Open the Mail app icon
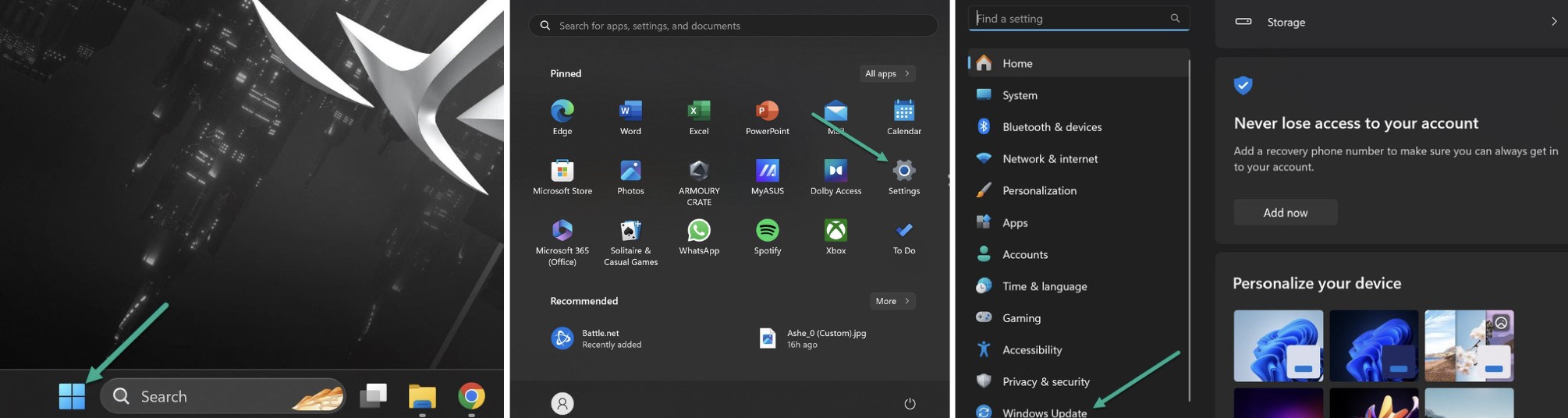Image resolution: width=1568 pixels, height=418 pixels. (835, 118)
